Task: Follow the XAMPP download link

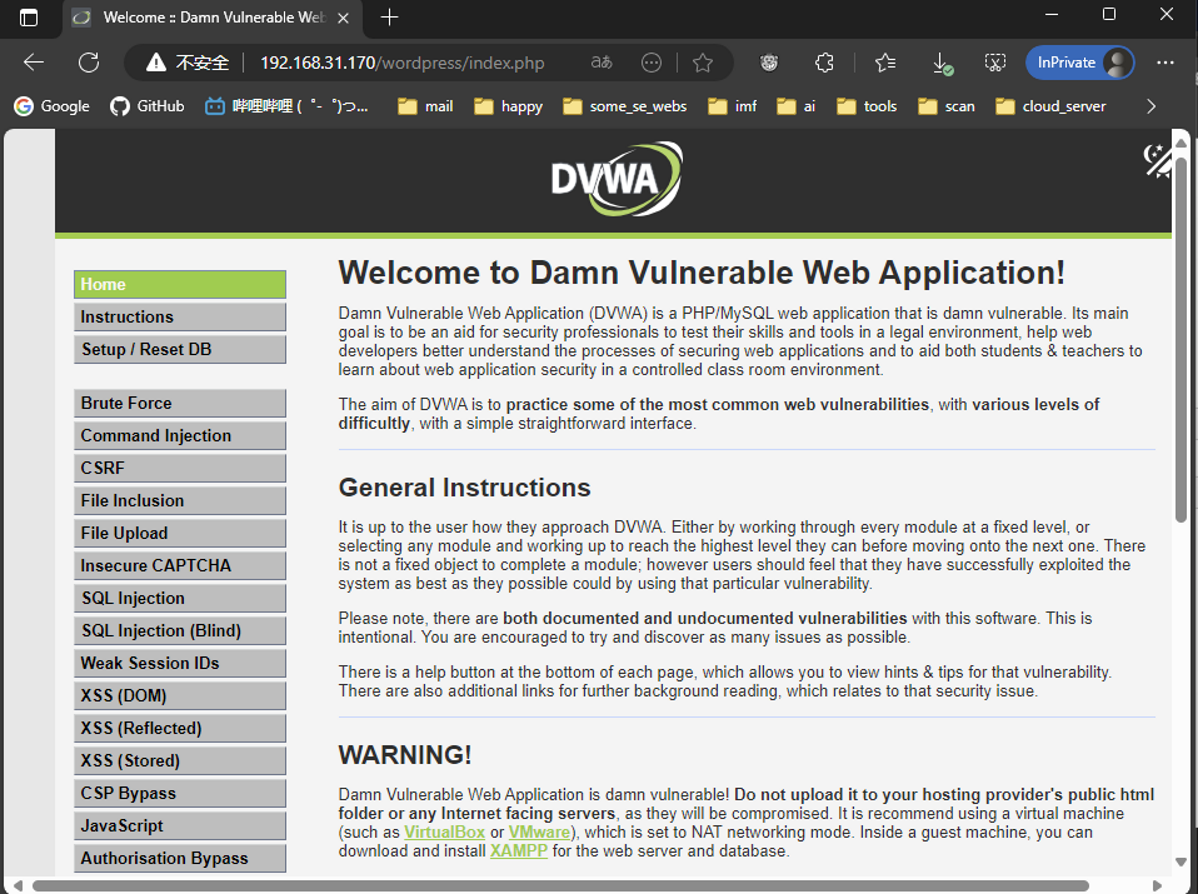Action: [x=518, y=851]
